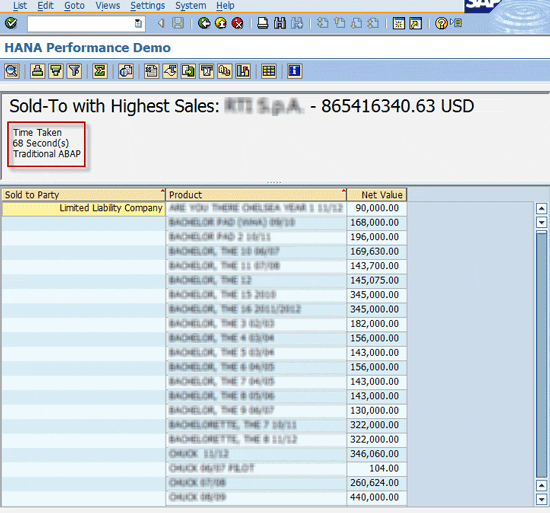The image size is (550, 513).
Task: Click the Save diskette icon
Action: click(x=178, y=23)
